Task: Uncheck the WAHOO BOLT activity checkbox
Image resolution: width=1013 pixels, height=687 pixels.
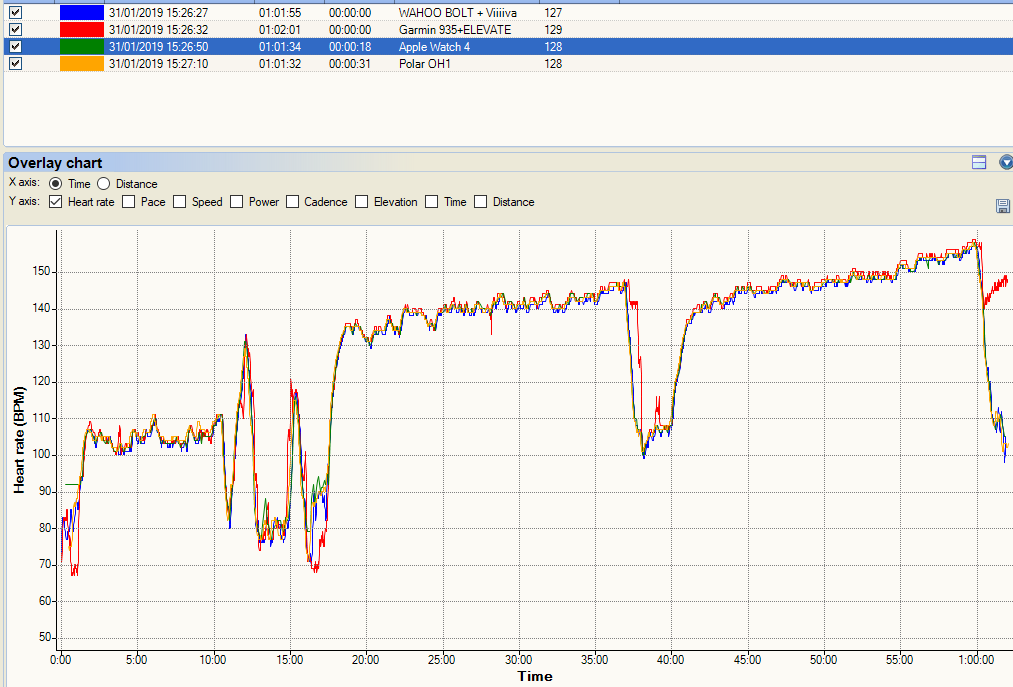Action: 15,13
